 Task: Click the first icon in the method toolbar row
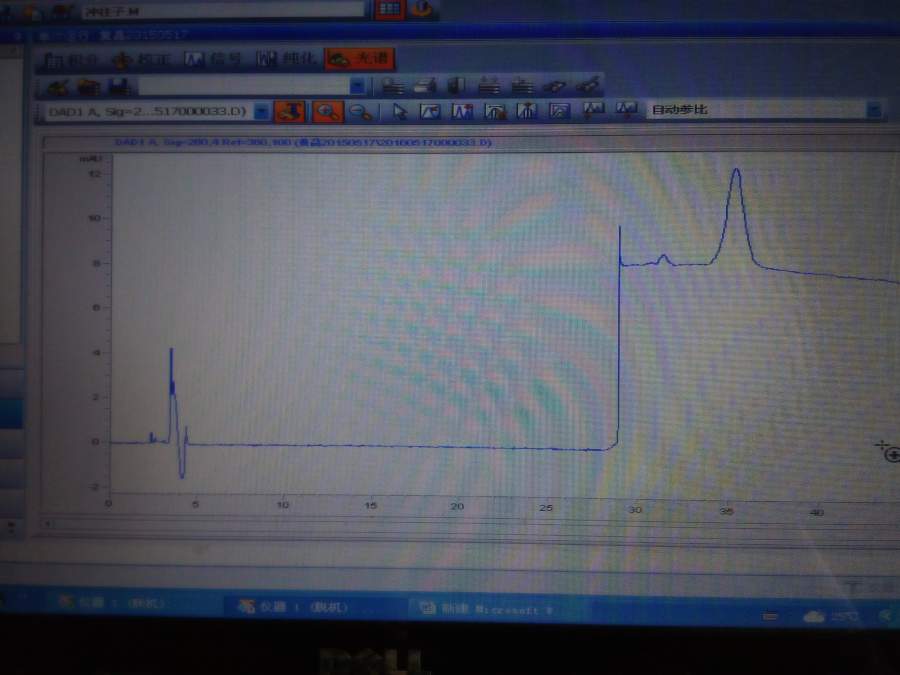[58, 87]
